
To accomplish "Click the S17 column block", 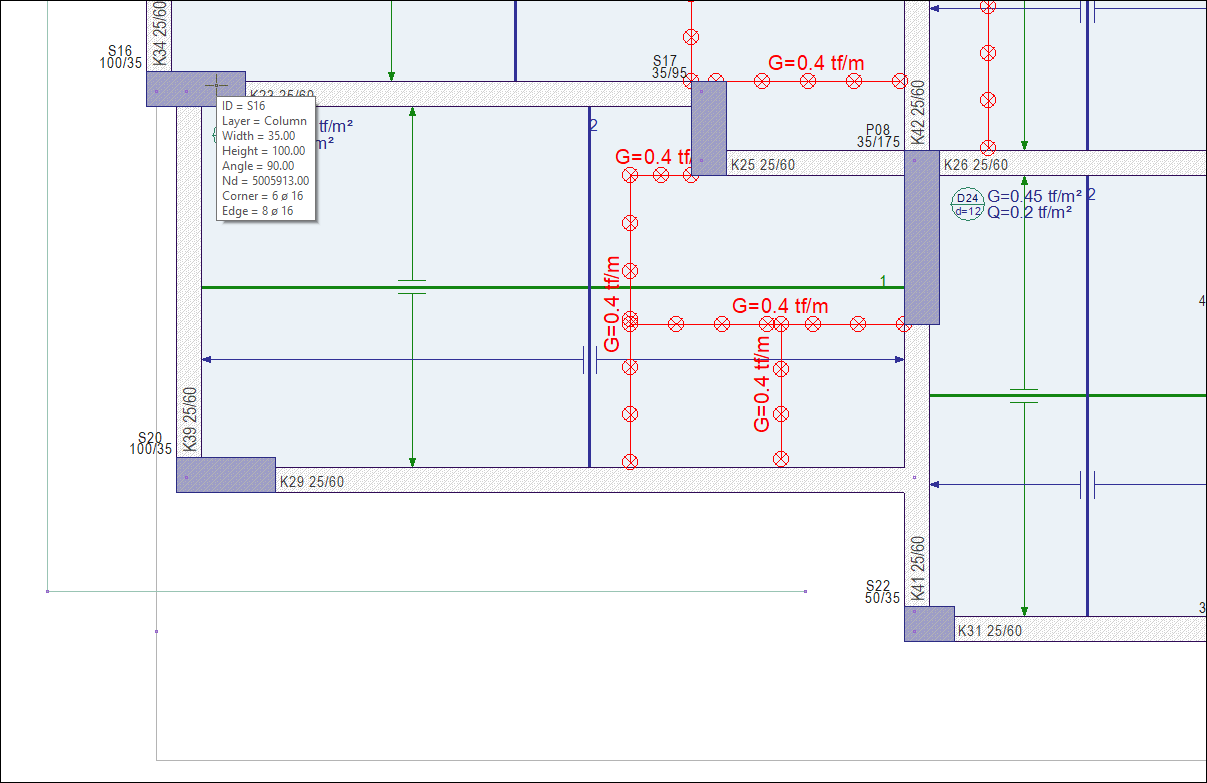I will (x=709, y=130).
